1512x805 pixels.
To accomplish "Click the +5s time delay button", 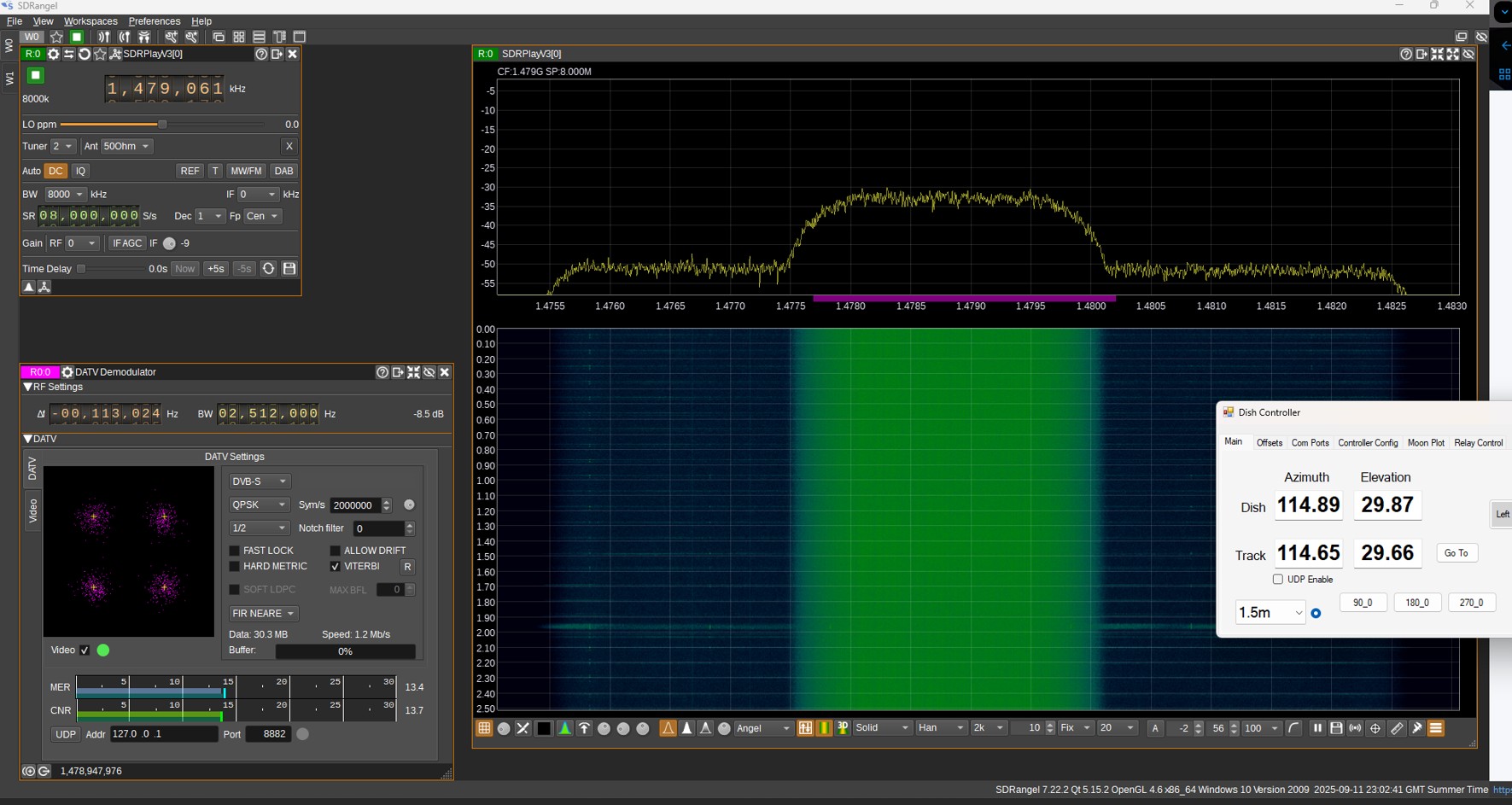I will click(x=216, y=268).
